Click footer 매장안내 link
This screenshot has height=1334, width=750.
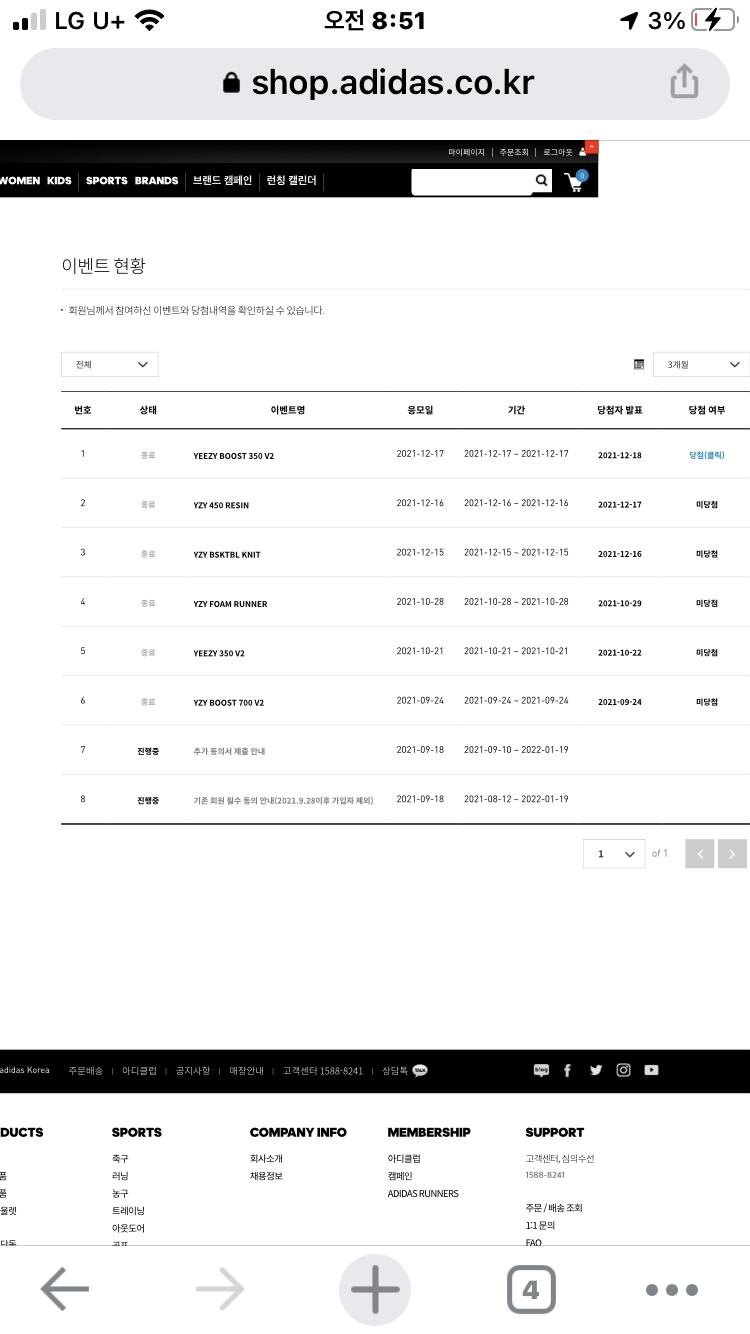[246, 1070]
